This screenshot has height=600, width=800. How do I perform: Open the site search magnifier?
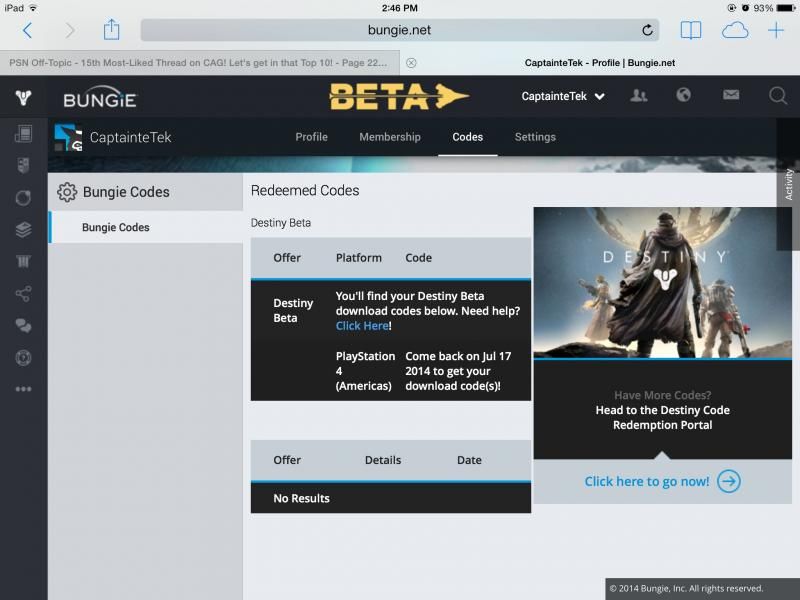tap(778, 95)
